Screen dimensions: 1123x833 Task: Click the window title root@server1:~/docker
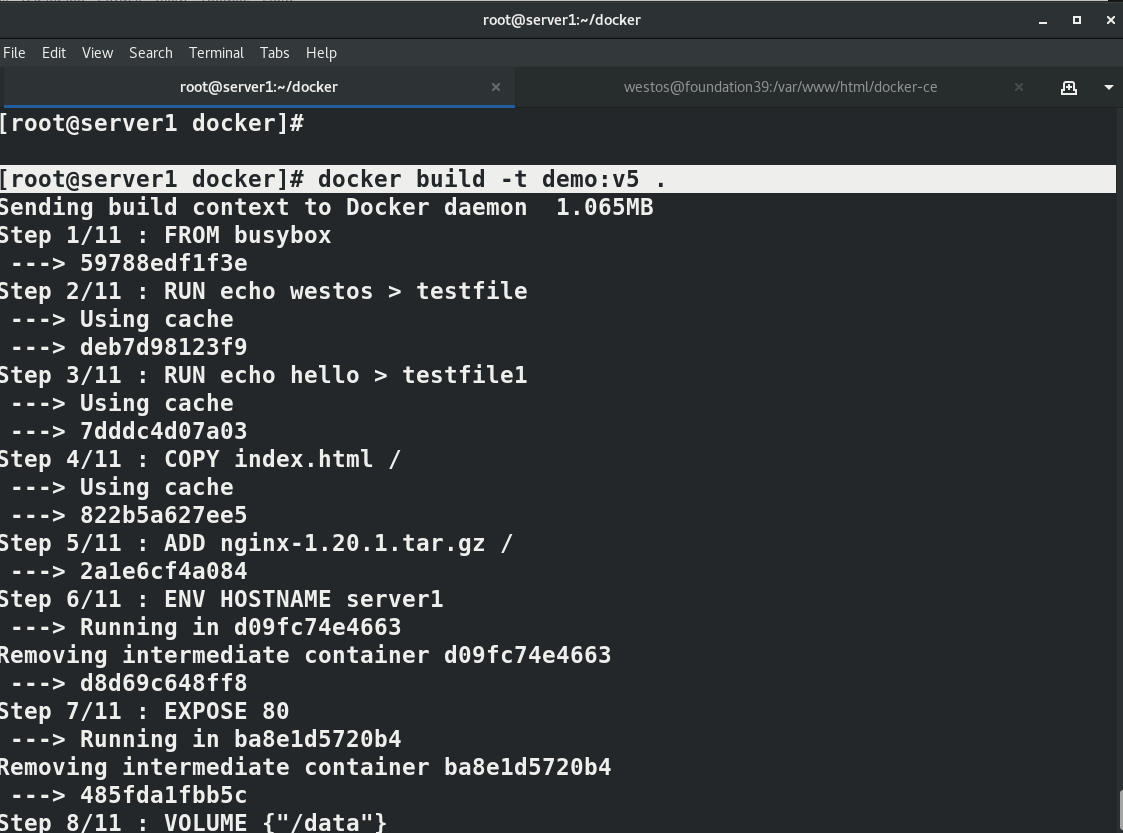pos(562,20)
